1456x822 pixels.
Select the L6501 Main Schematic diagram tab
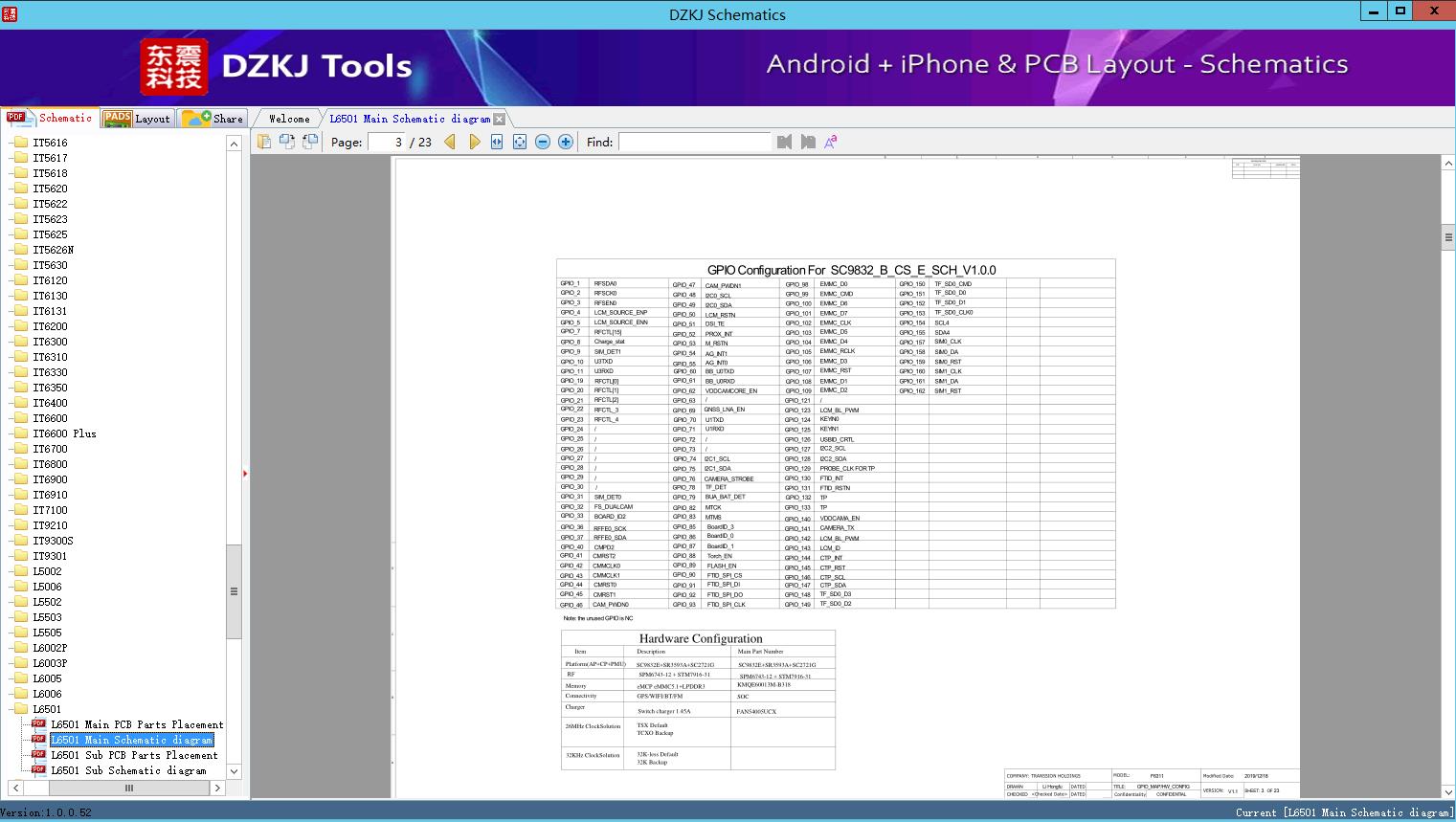410,119
